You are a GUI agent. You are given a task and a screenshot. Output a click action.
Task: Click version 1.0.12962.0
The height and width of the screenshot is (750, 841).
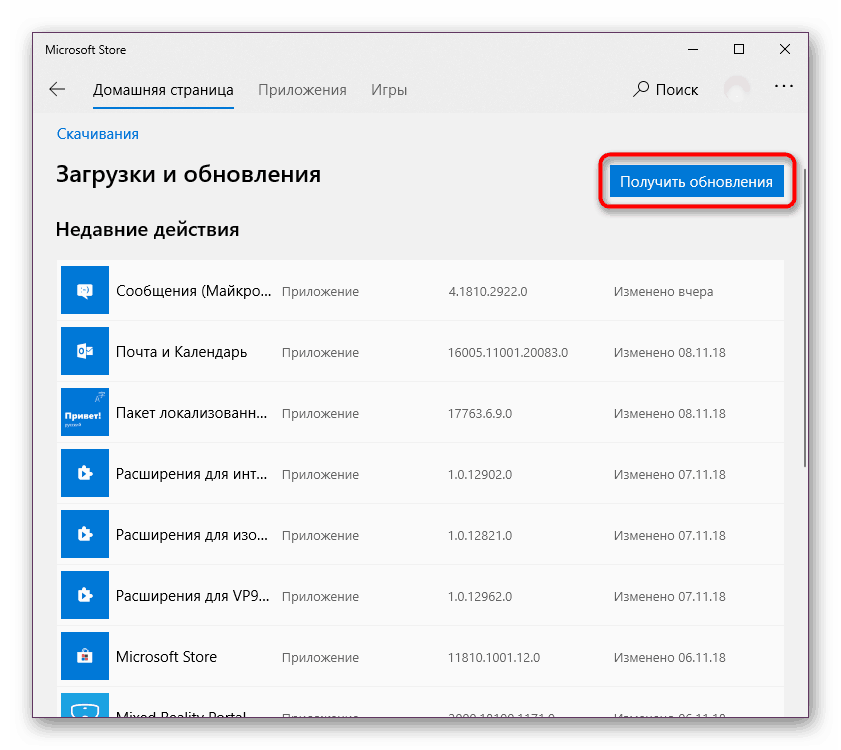click(480, 597)
